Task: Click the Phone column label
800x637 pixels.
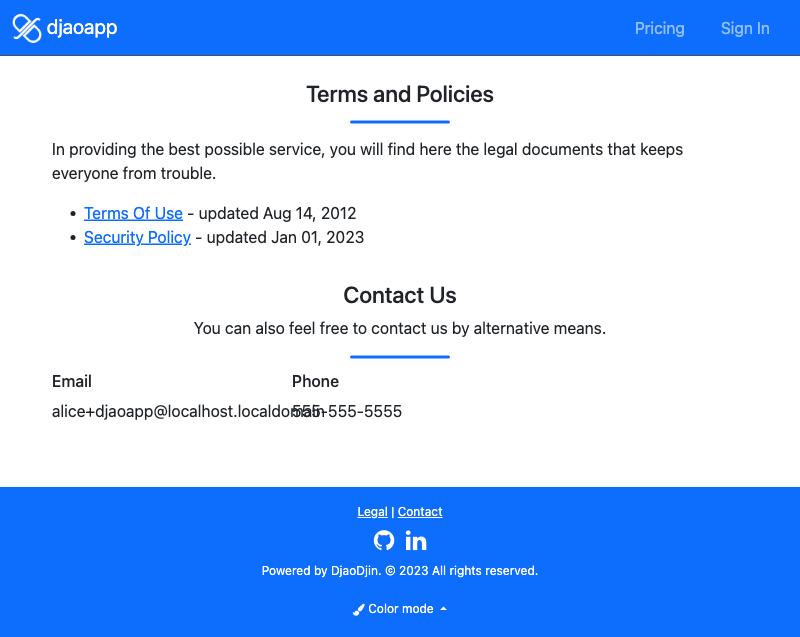Action: pyautogui.click(x=315, y=381)
